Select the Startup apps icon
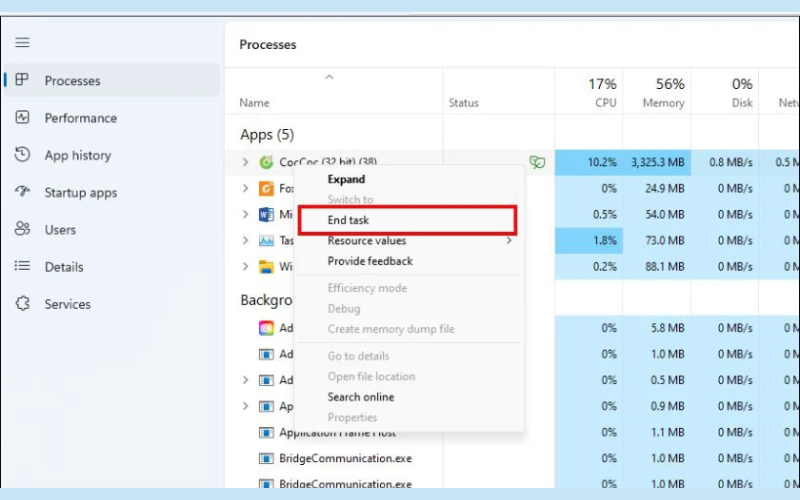Screen dimensions: 800x500 (x=22, y=192)
